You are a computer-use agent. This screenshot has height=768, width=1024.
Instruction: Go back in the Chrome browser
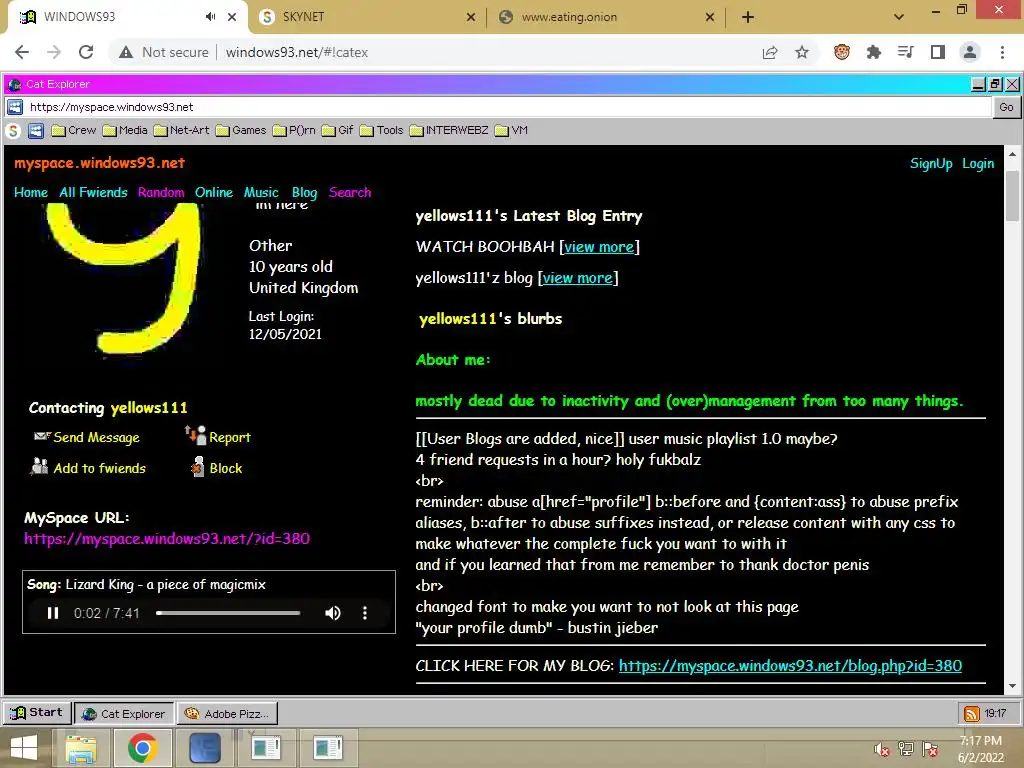pos(22,52)
